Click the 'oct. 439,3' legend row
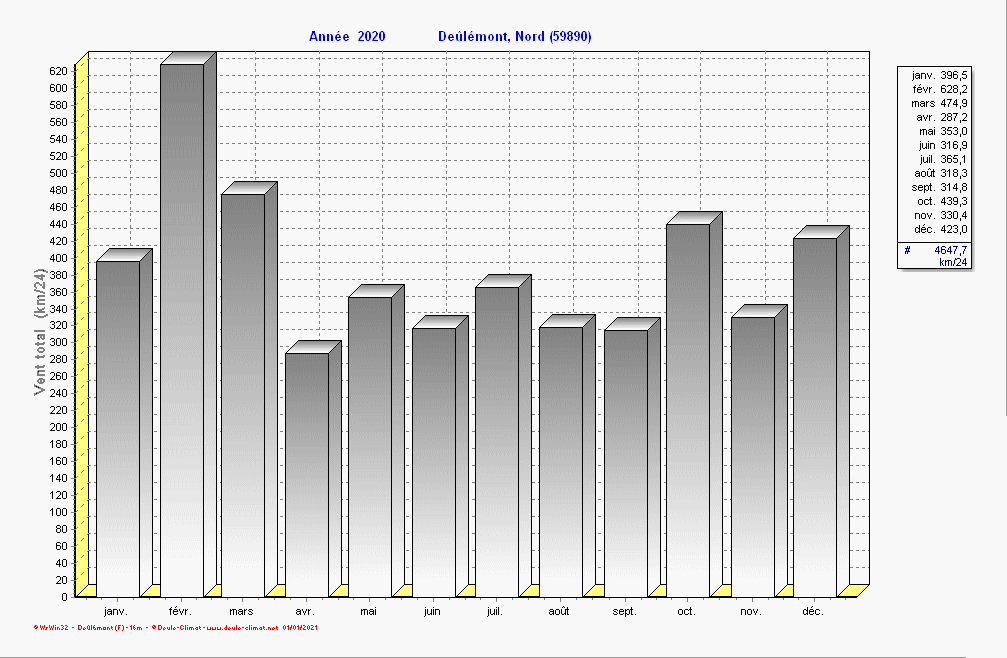1007x658 pixels. 940,201
